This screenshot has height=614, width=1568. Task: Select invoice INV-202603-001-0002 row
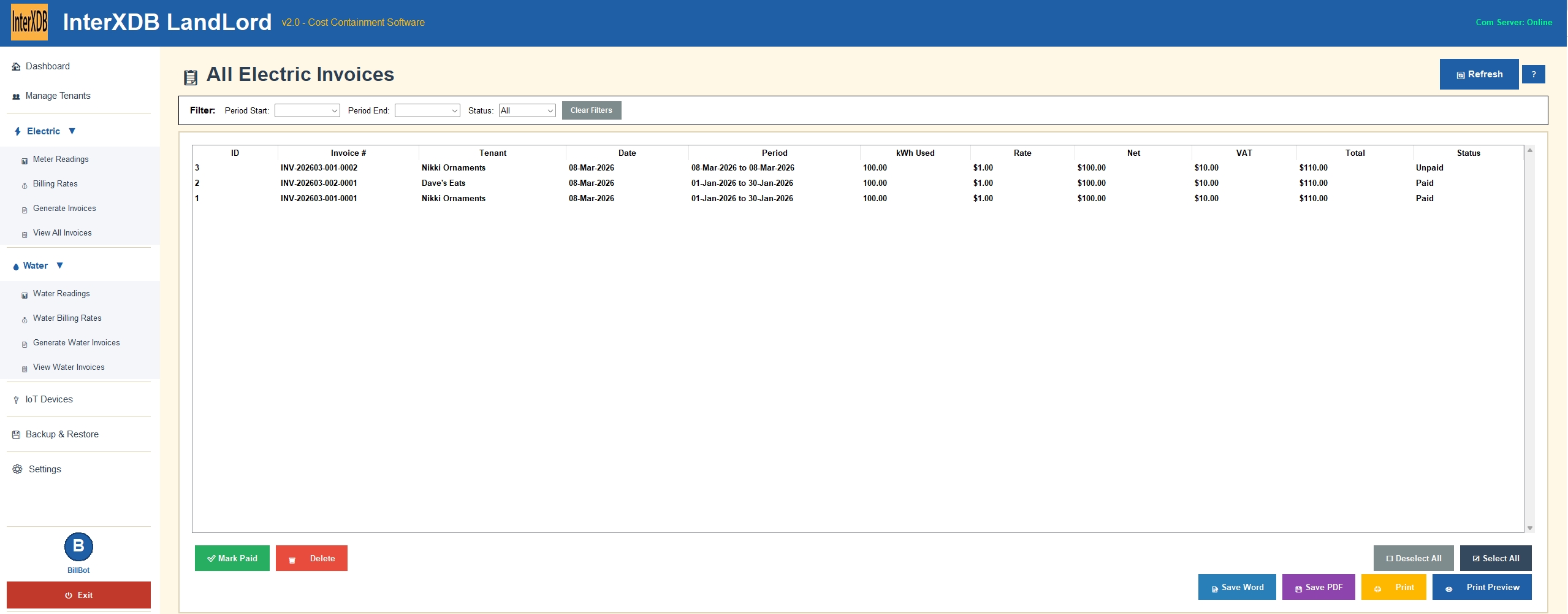pyautogui.click(x=858, y=167)
